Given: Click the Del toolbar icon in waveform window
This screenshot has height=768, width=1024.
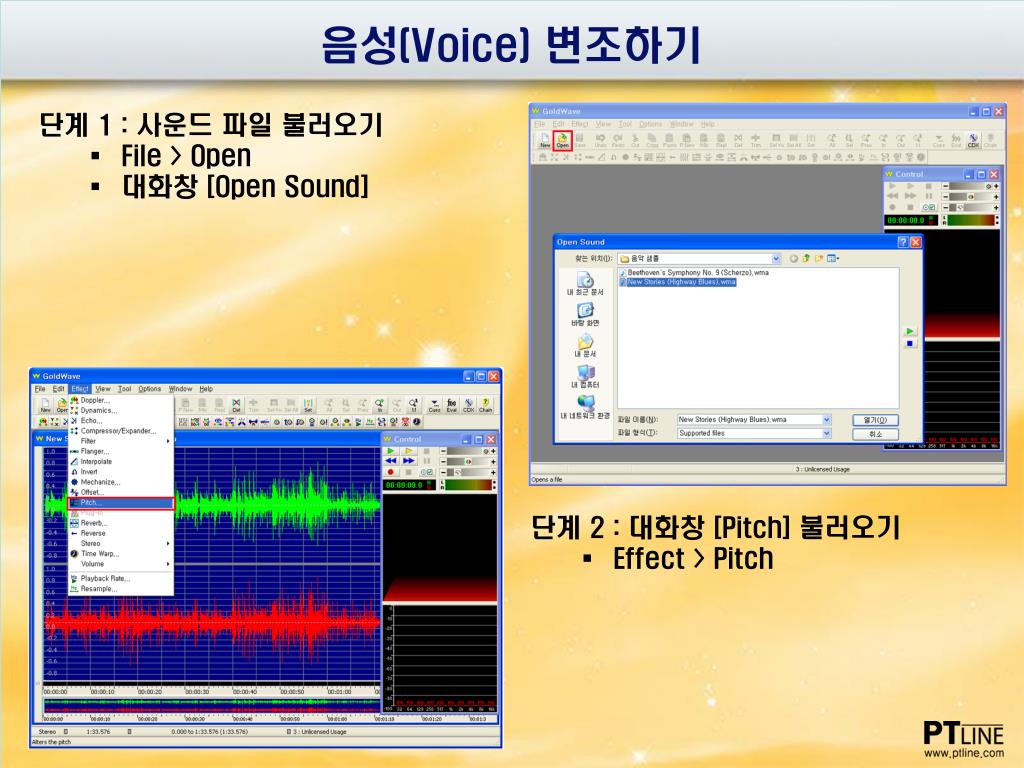Looking at the screenshot, I should pos(236,406).
